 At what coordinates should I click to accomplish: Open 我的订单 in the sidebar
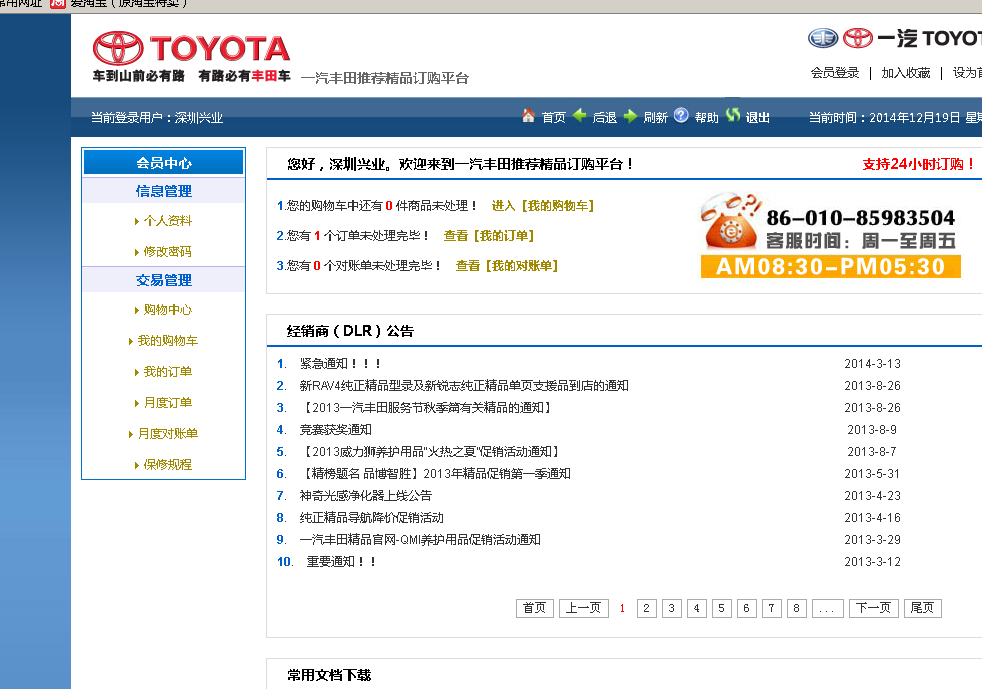click(x=167, y=371)
